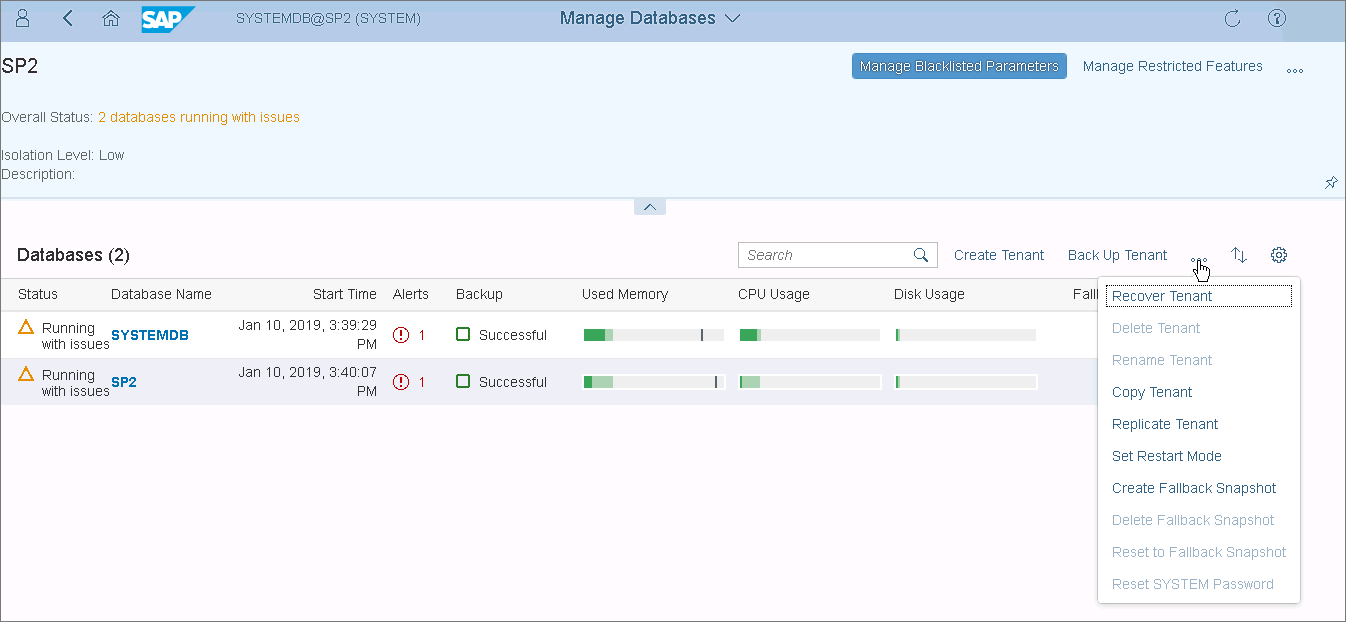The width and height of the screenshot is (1346, 622).
Task: Open the help question mark icon
Action: pyautogui.click(x=1276, y=19)
